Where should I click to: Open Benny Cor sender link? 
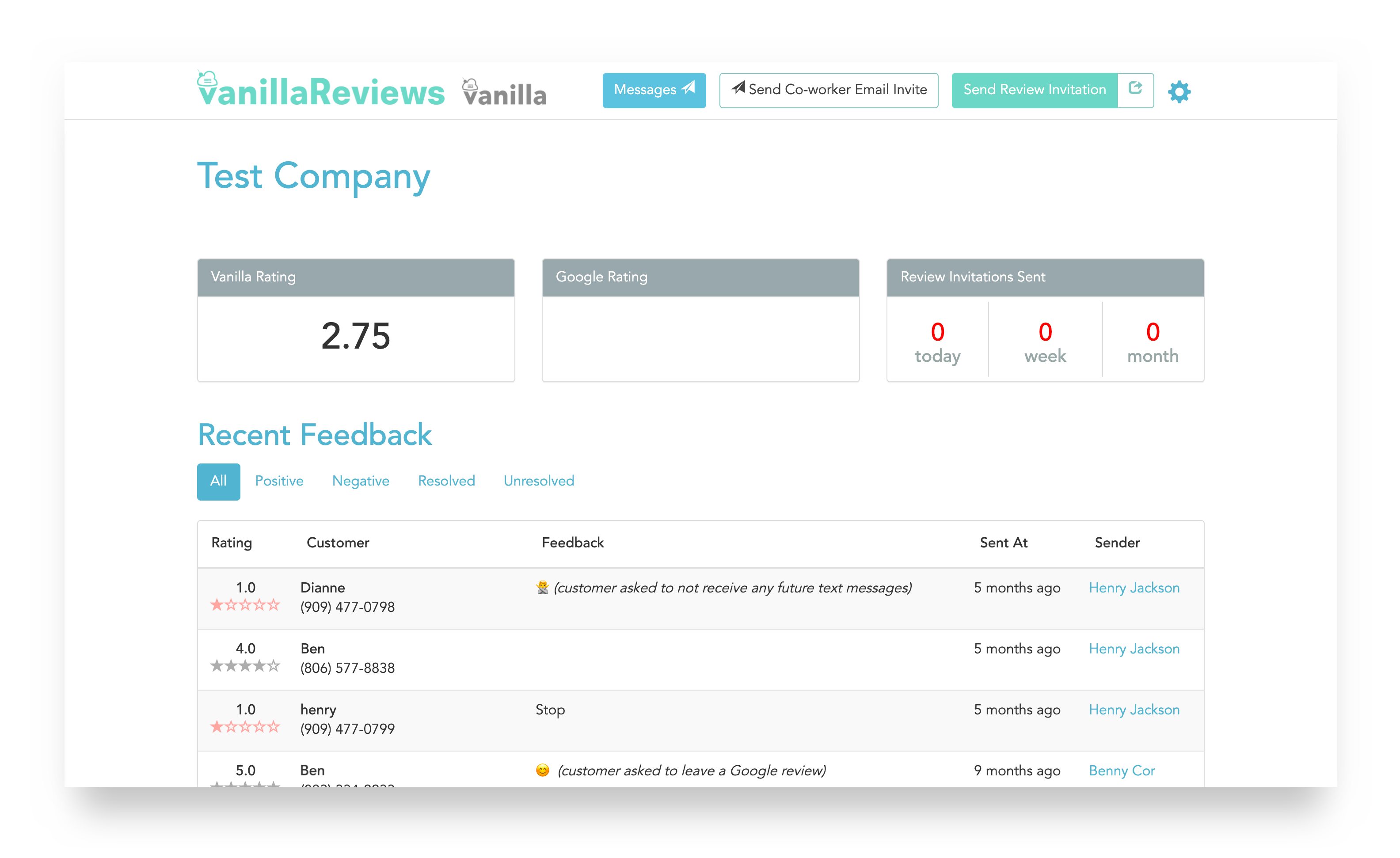[1122, 771]
